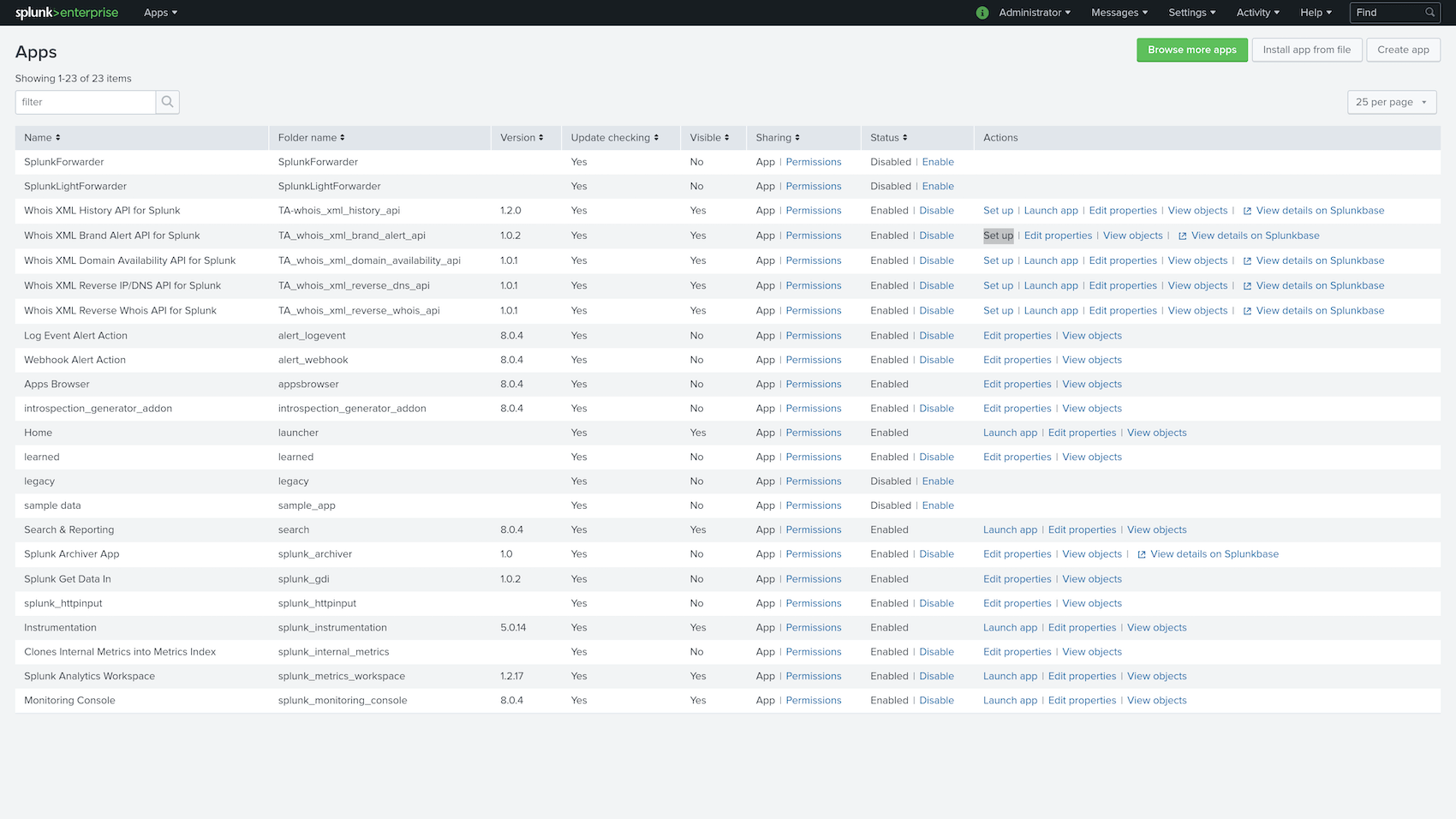Open Splunkbase external-link icon for Whois XML History API
This screenshot has height=819, width=1456.
pos(1247,212)
